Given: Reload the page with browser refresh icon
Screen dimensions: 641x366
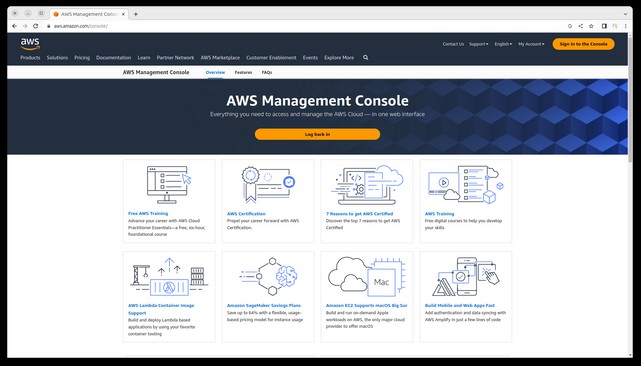Looking at the screenshot, I should tap(36, 26).
